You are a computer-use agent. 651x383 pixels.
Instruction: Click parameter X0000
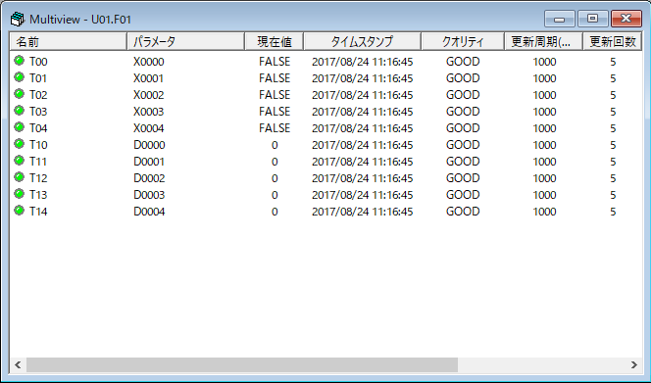[x=149, y=61]
